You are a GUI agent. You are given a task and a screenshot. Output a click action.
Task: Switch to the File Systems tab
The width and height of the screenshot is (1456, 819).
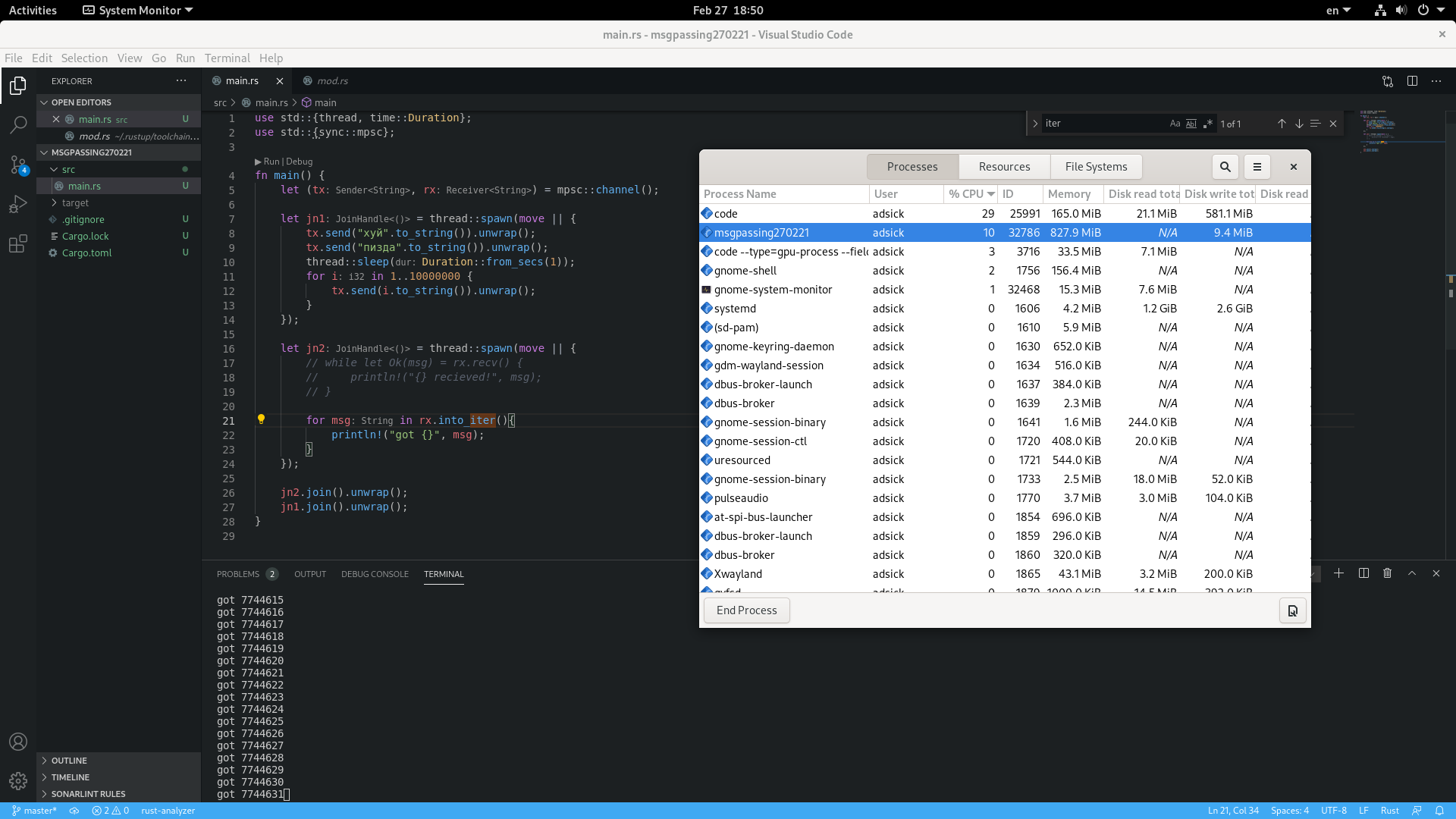click(1096, 167)
